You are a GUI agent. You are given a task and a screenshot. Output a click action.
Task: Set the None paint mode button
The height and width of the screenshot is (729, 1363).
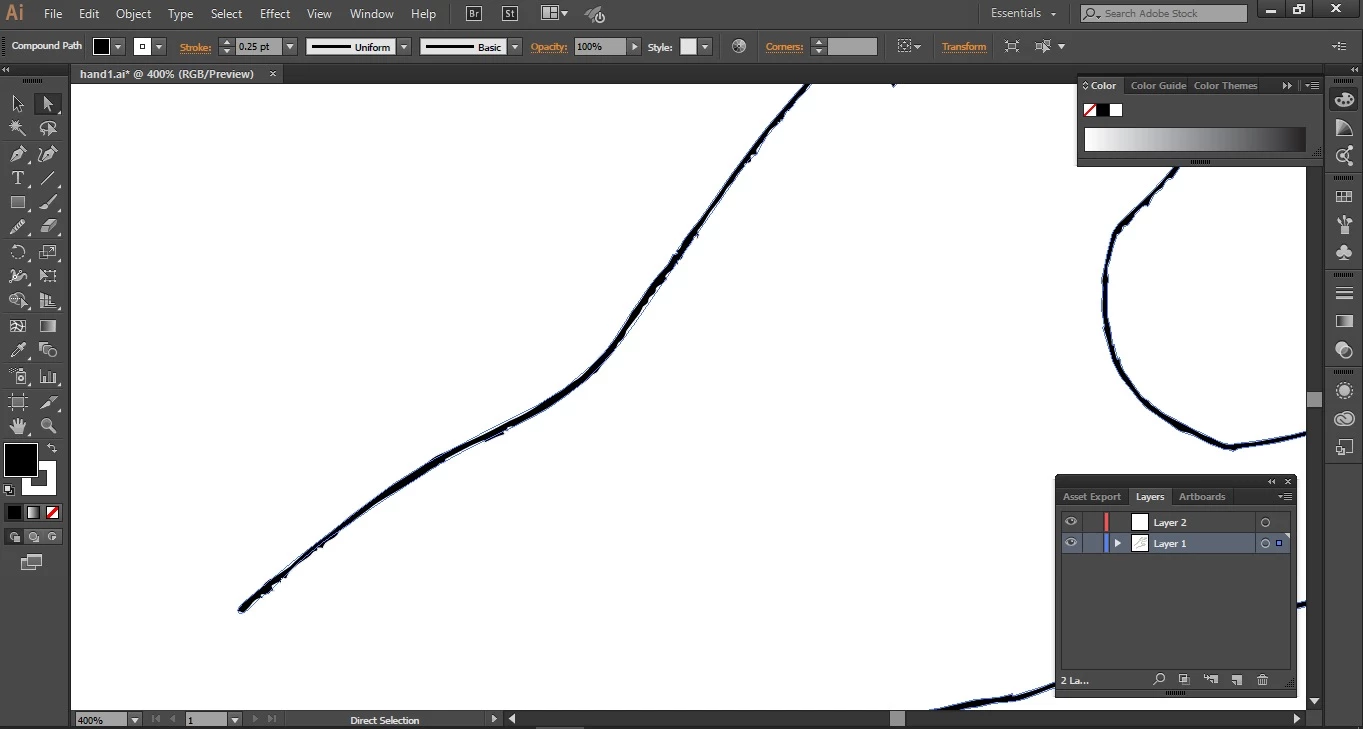click(53, 512)
